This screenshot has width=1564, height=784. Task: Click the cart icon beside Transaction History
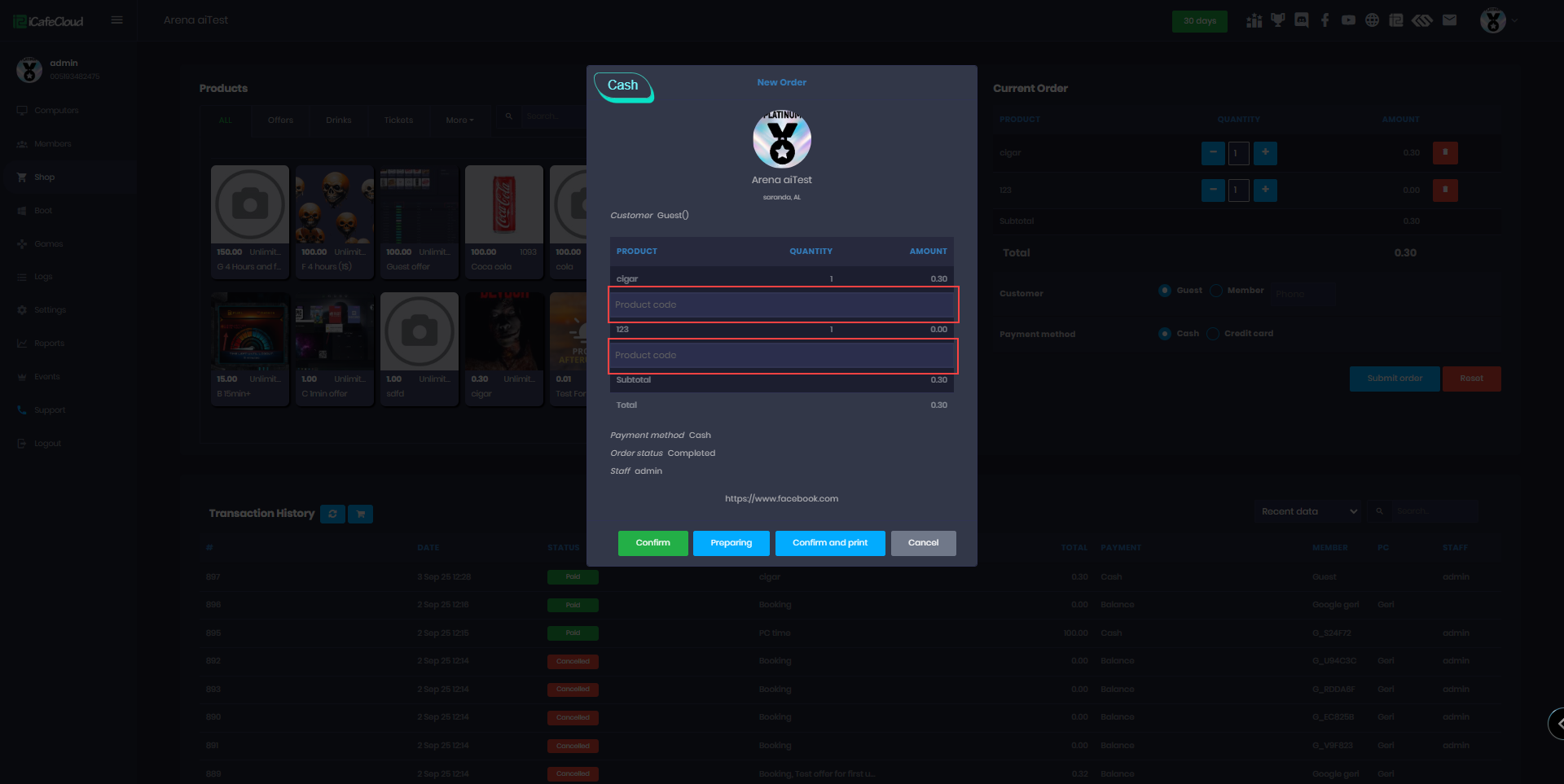click(360, 514)
